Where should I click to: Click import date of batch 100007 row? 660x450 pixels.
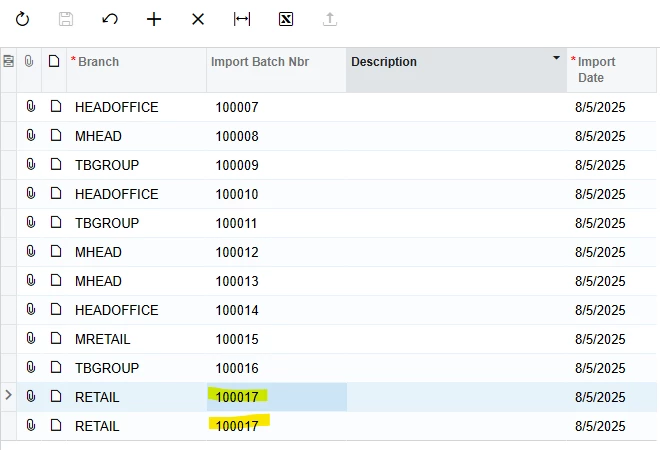pyautogui.click(x=612, y=107)
